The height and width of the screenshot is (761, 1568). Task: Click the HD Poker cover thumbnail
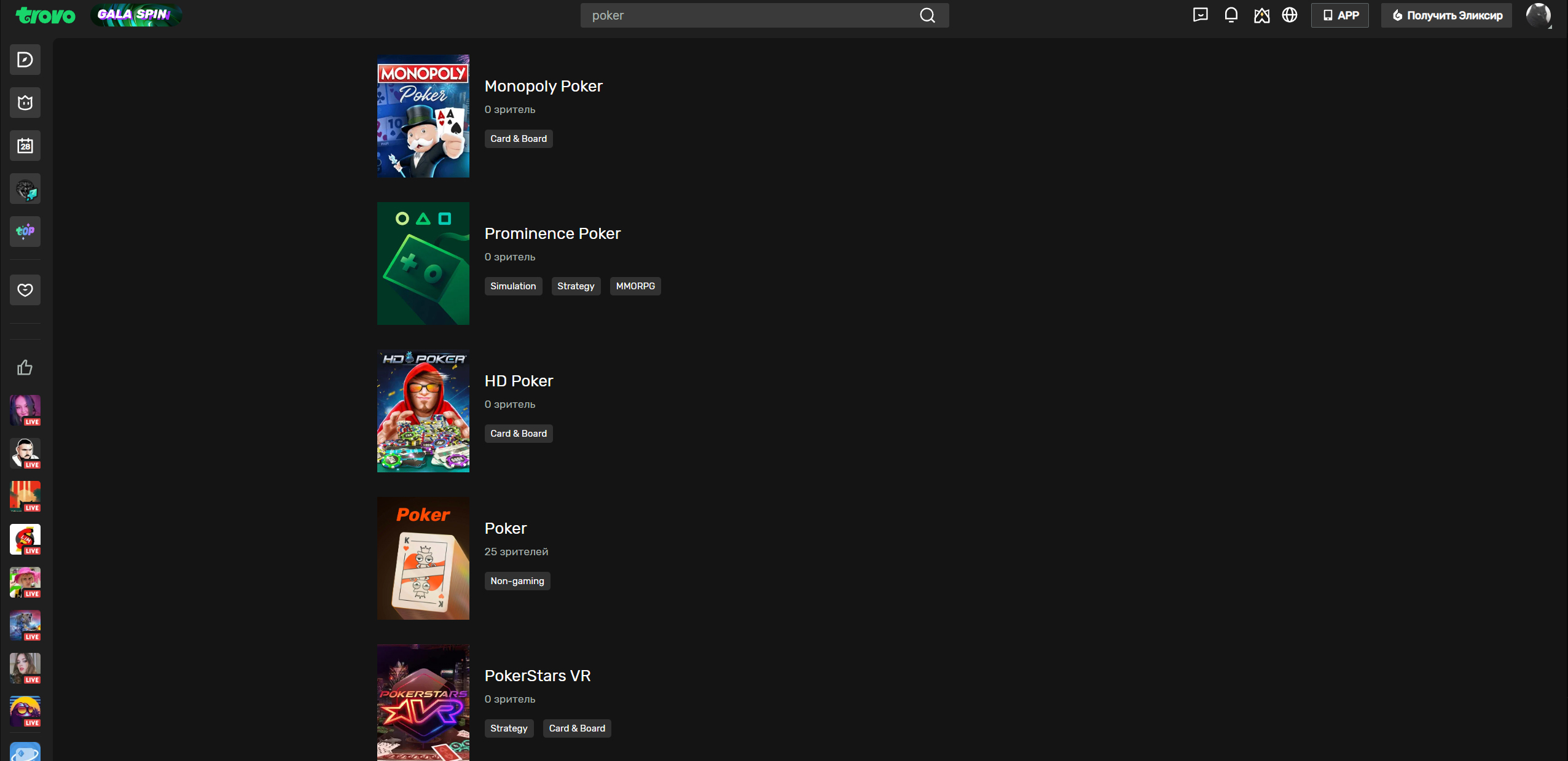point(423,411)
